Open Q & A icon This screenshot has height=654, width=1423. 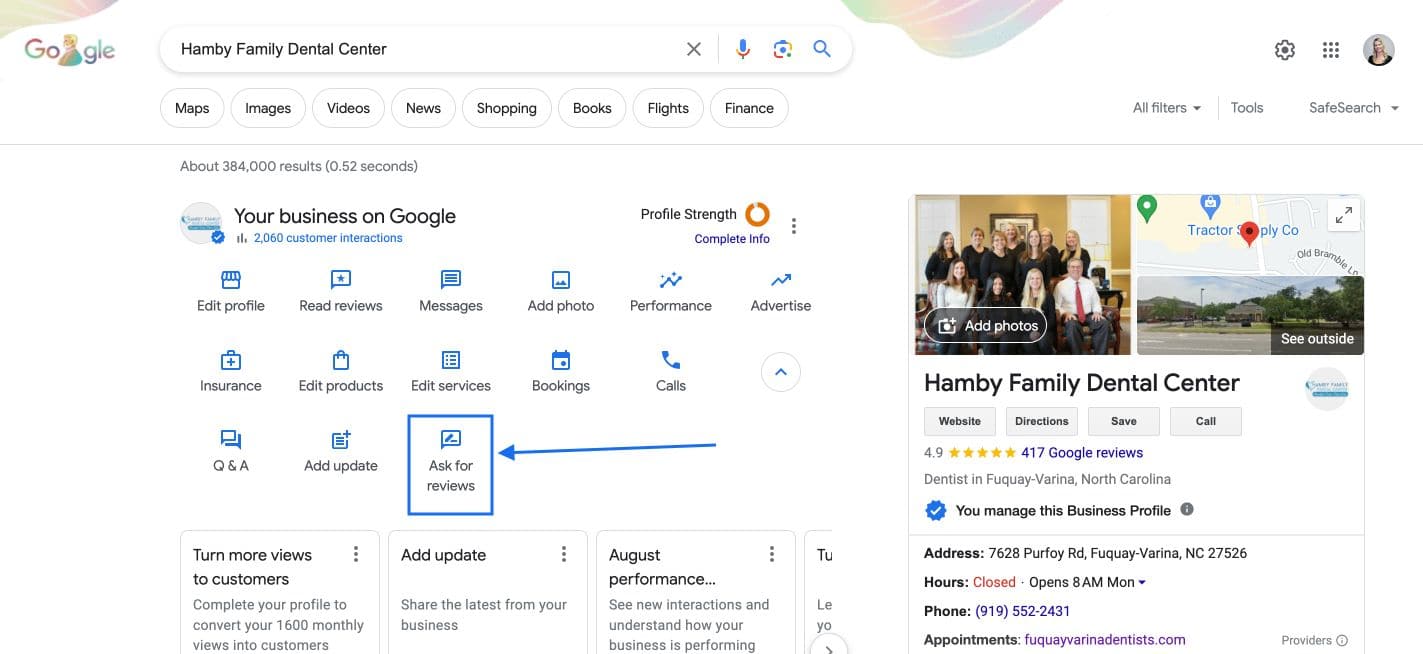(x=231, y=440)
